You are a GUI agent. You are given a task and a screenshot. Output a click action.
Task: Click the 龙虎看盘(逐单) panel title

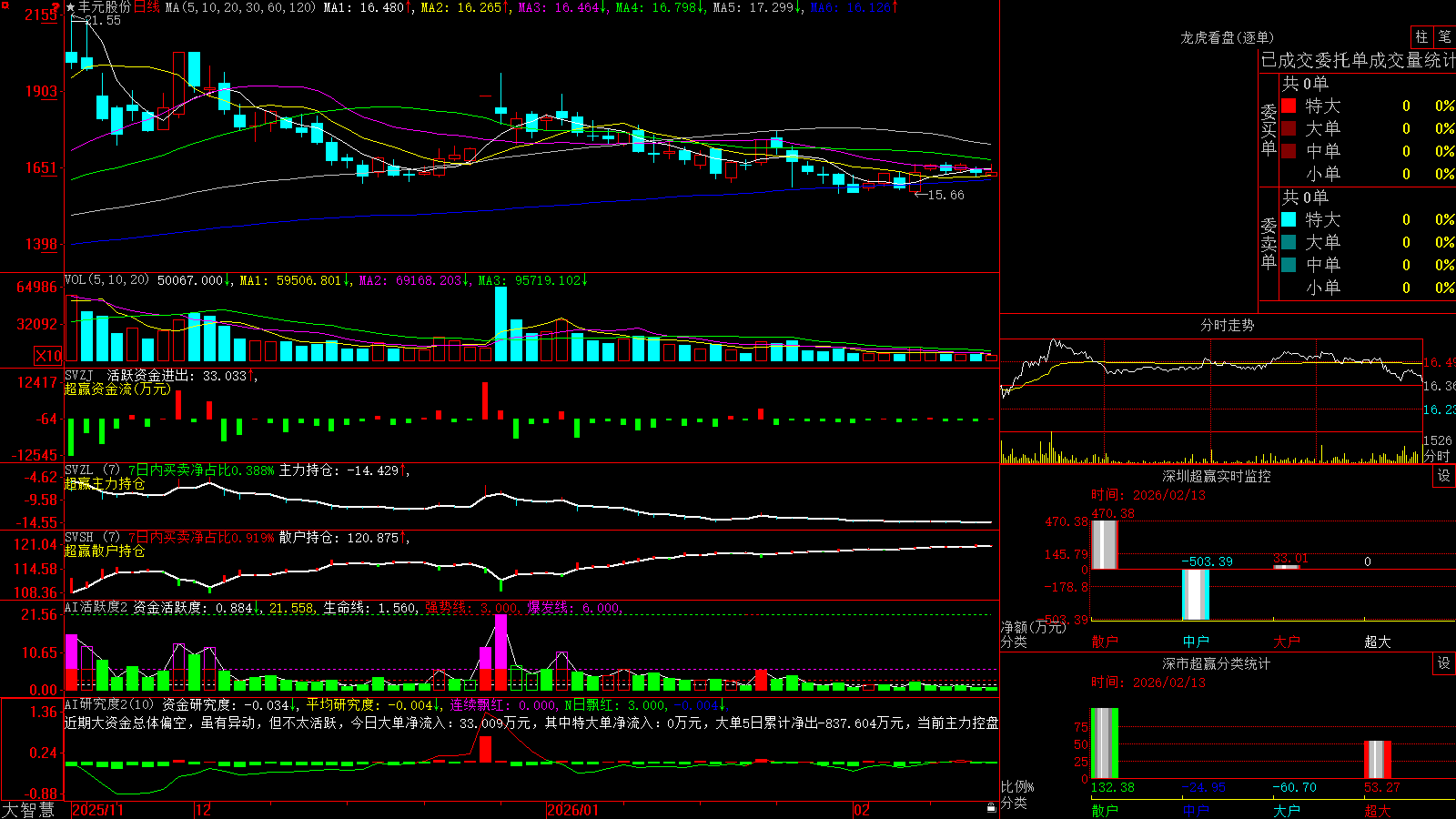[x=1227, y=37]
